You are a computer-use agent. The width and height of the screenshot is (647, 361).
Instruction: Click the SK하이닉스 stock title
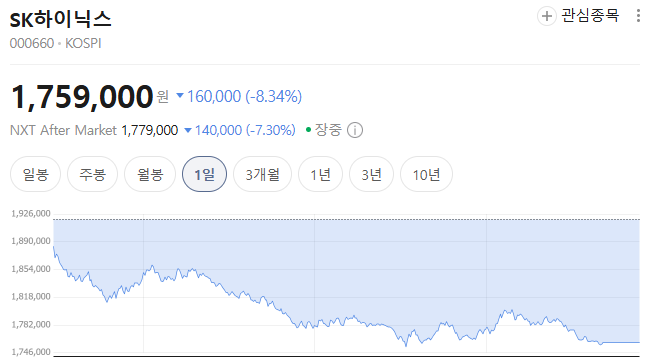click(x=61, y=19)
